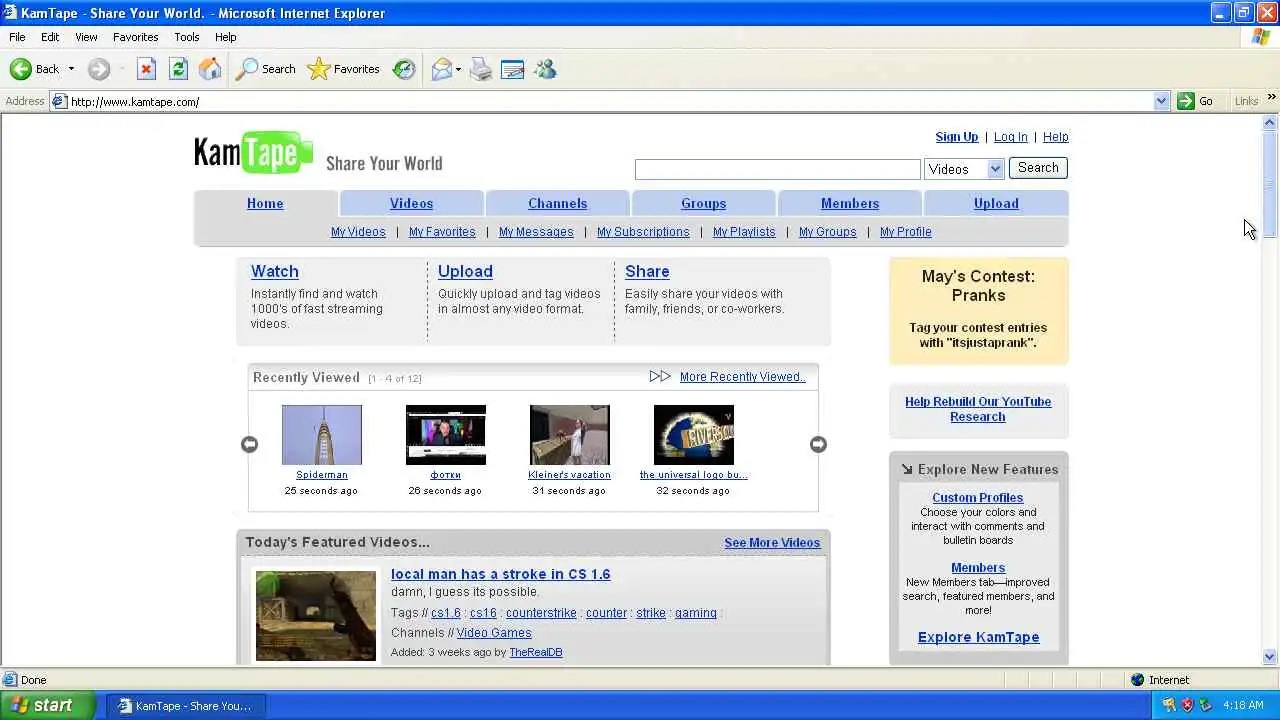Open the Spiderman video thumbnail
This screenshot has width=1280, height=720.
(321, 435)
